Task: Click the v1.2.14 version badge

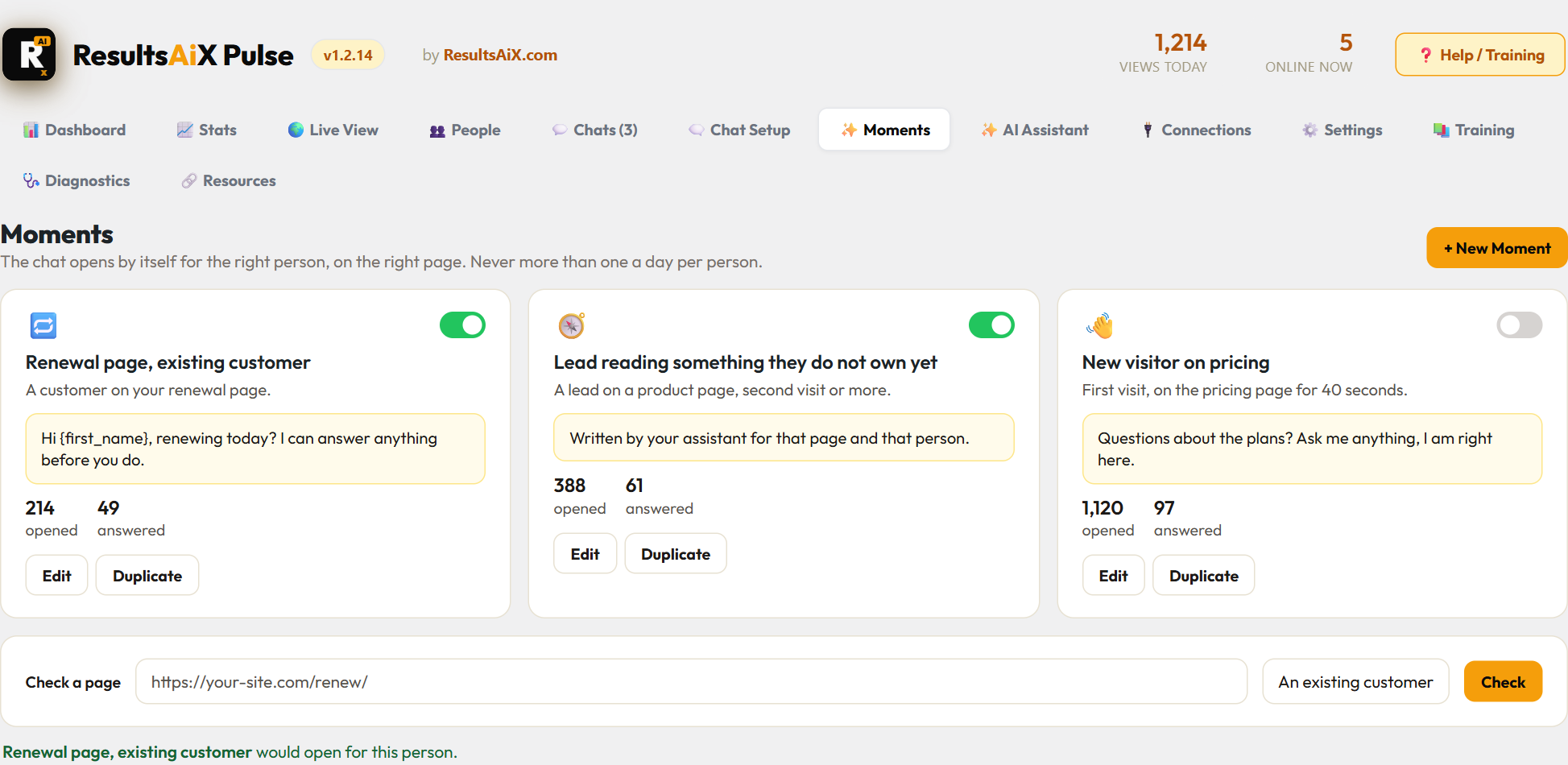Action: click(348, 56)
